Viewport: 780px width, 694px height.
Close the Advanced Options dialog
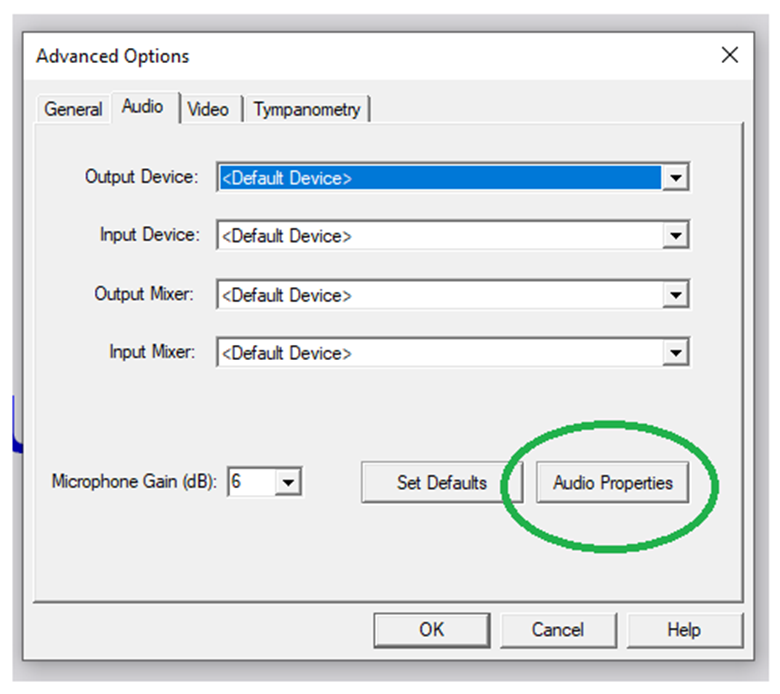[730, 55]
